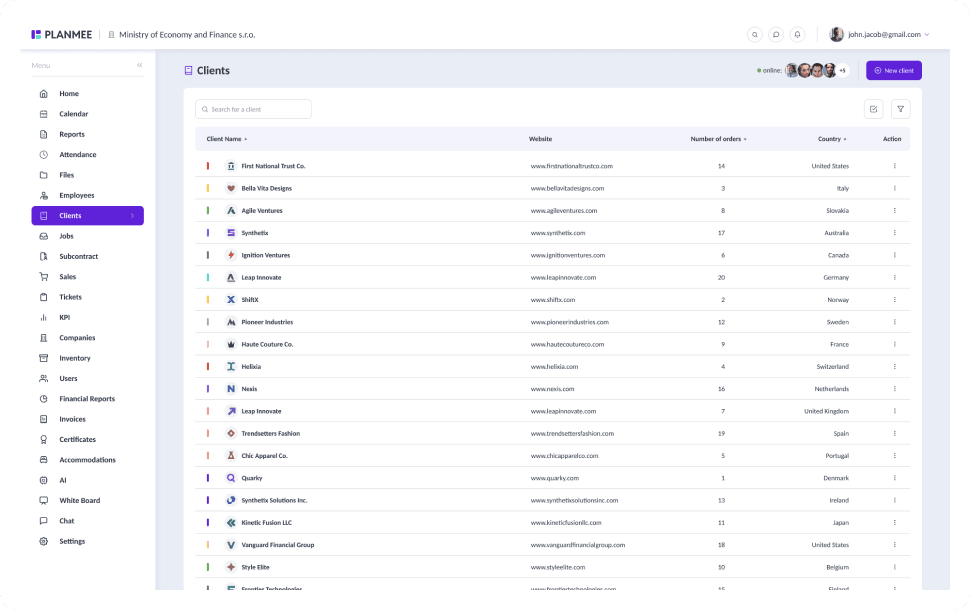Click the Kinetic Fusion LLC logo icon
This screenshot has height=610, width=970.
click(x=231, y=522)
